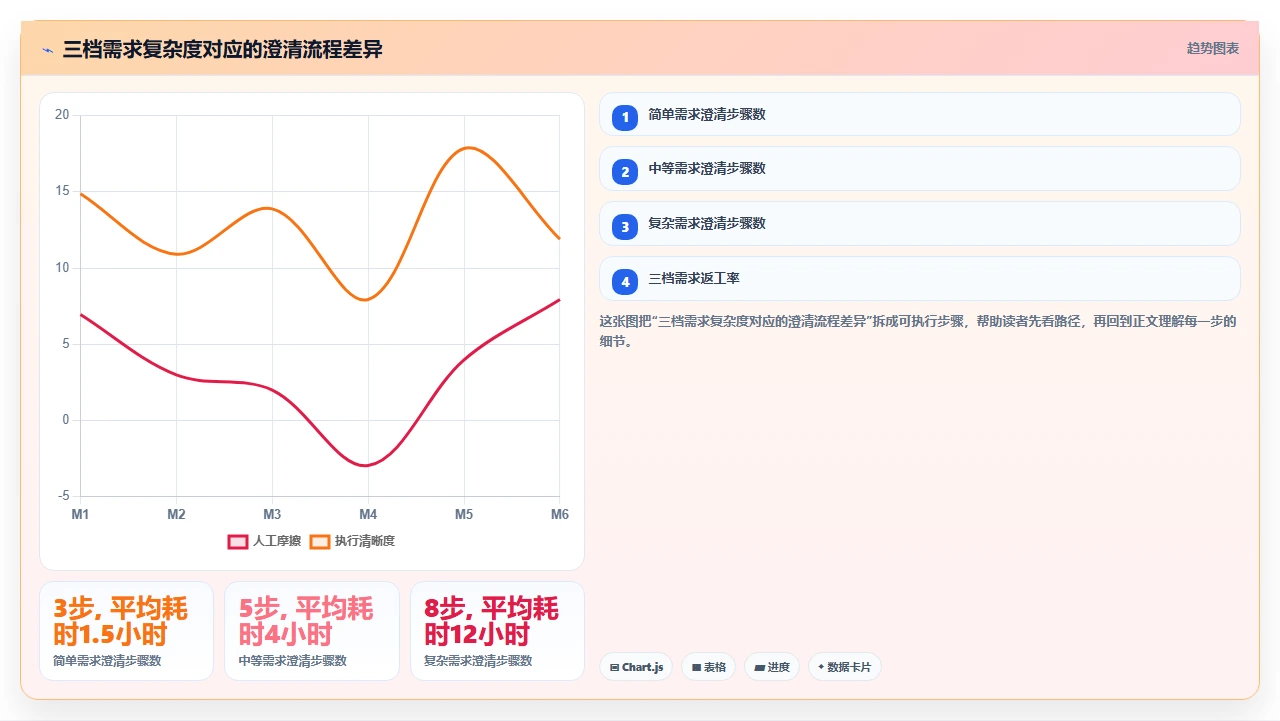Screen dimensions: 1280x721
Task: Click the red line low point at M4
Action: 367,465
